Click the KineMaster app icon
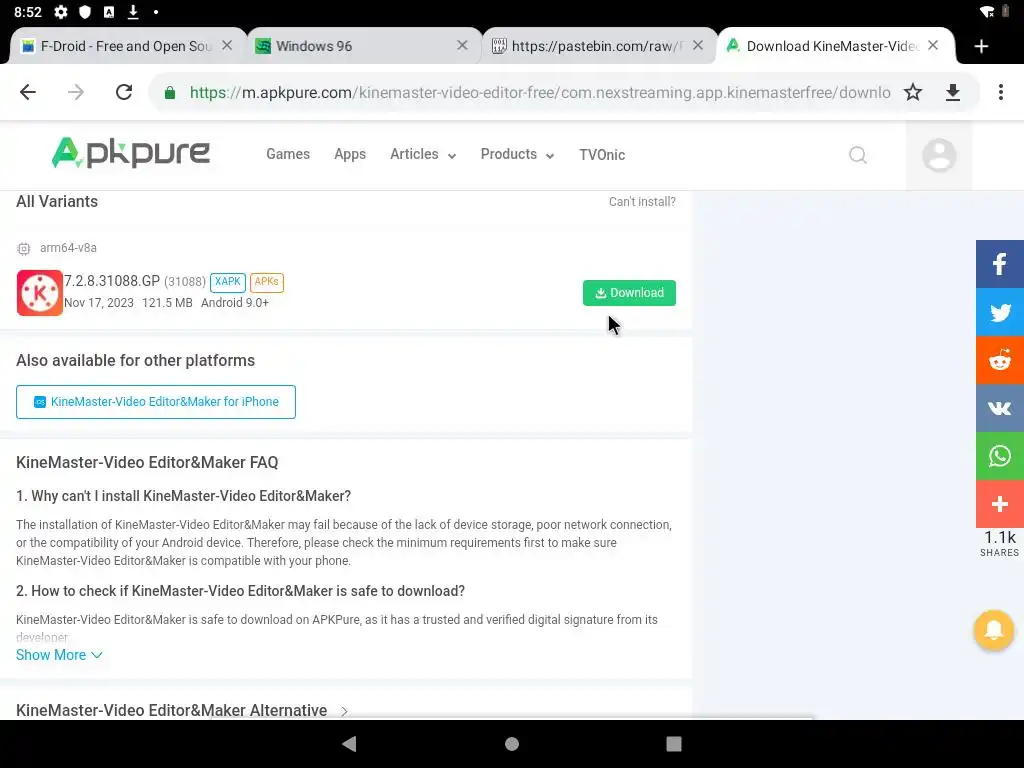This screenshot has width=1024, height=768. pos(40,293)
